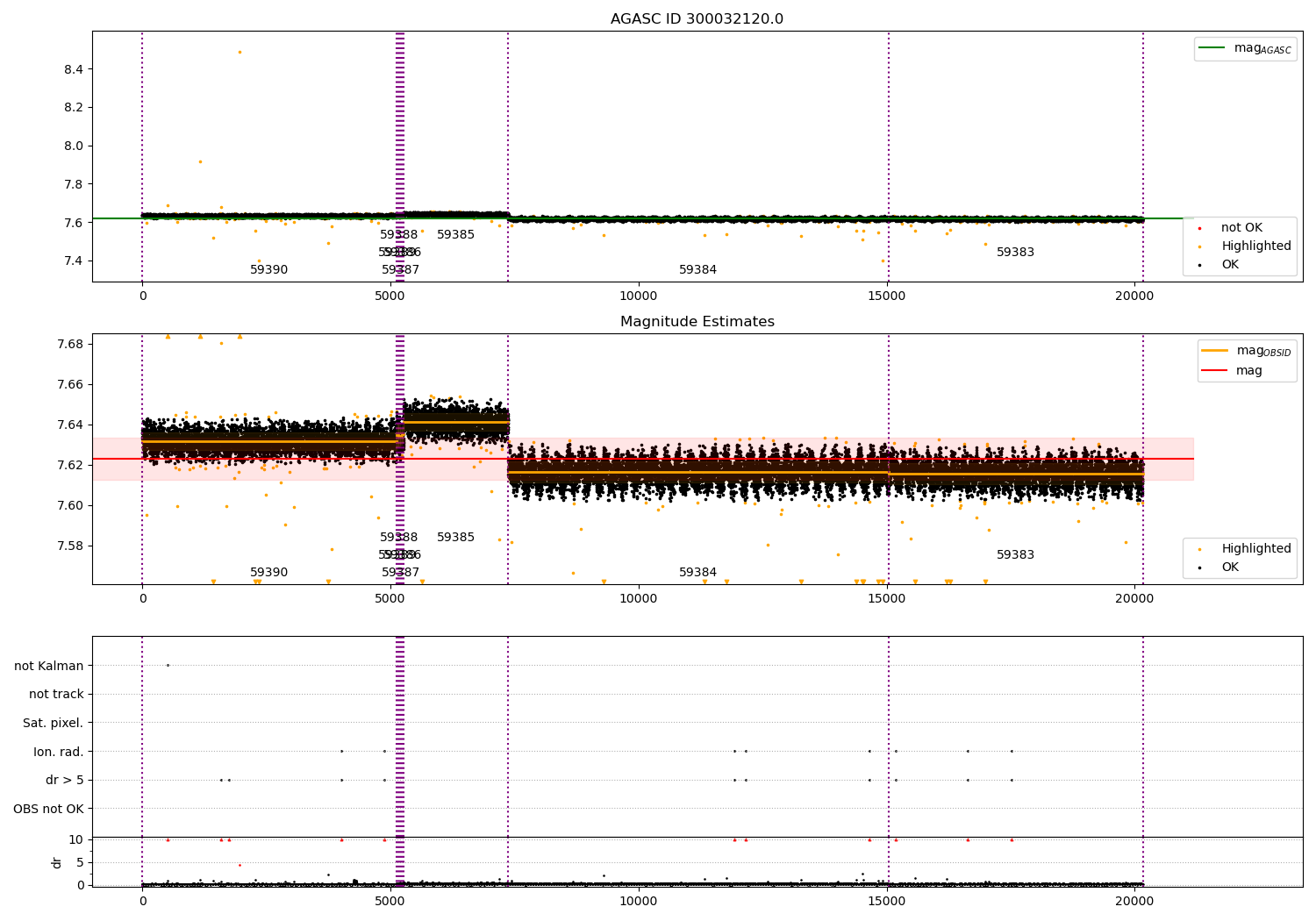Click the 20000 x-tick under middle plot
Screen dimensions: 1316x921
(1134, 599)
